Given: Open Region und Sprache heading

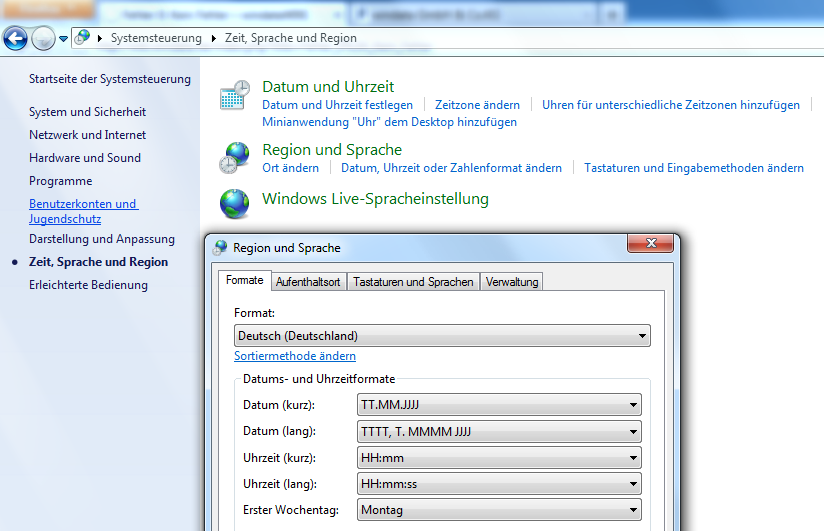Looking at the screenshot, I should pos(332,150).
